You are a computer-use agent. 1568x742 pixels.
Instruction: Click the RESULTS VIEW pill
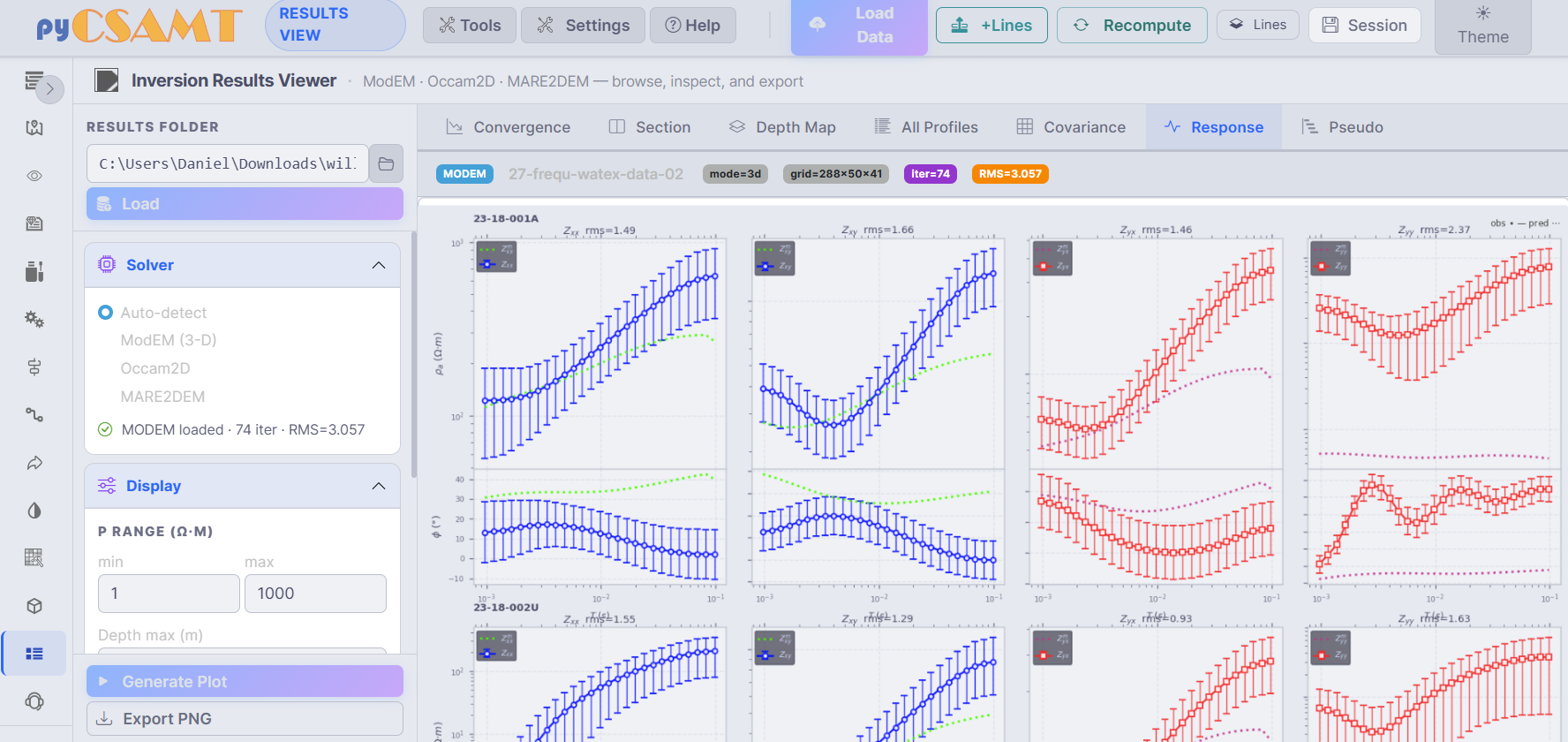click(335, 25)
